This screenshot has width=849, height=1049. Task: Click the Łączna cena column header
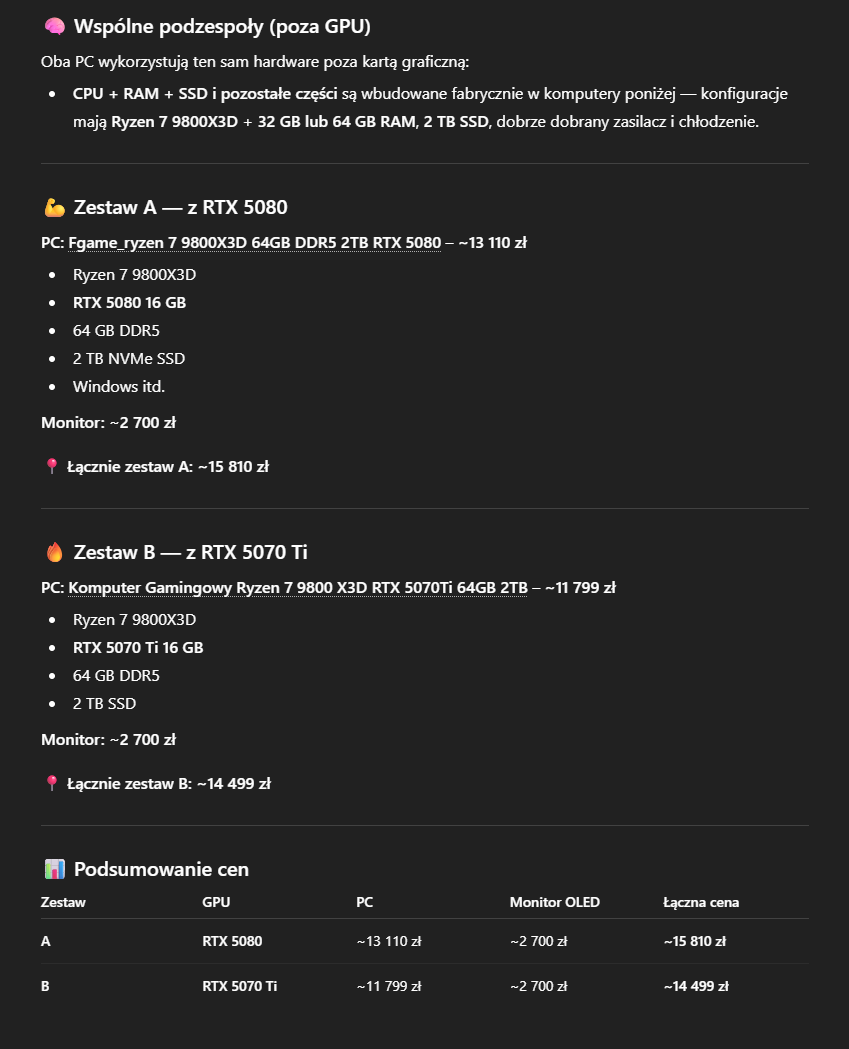point(701,902)
